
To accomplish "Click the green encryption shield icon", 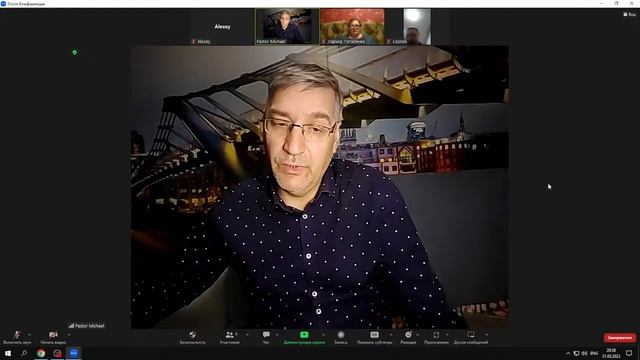I will (74, 52).
